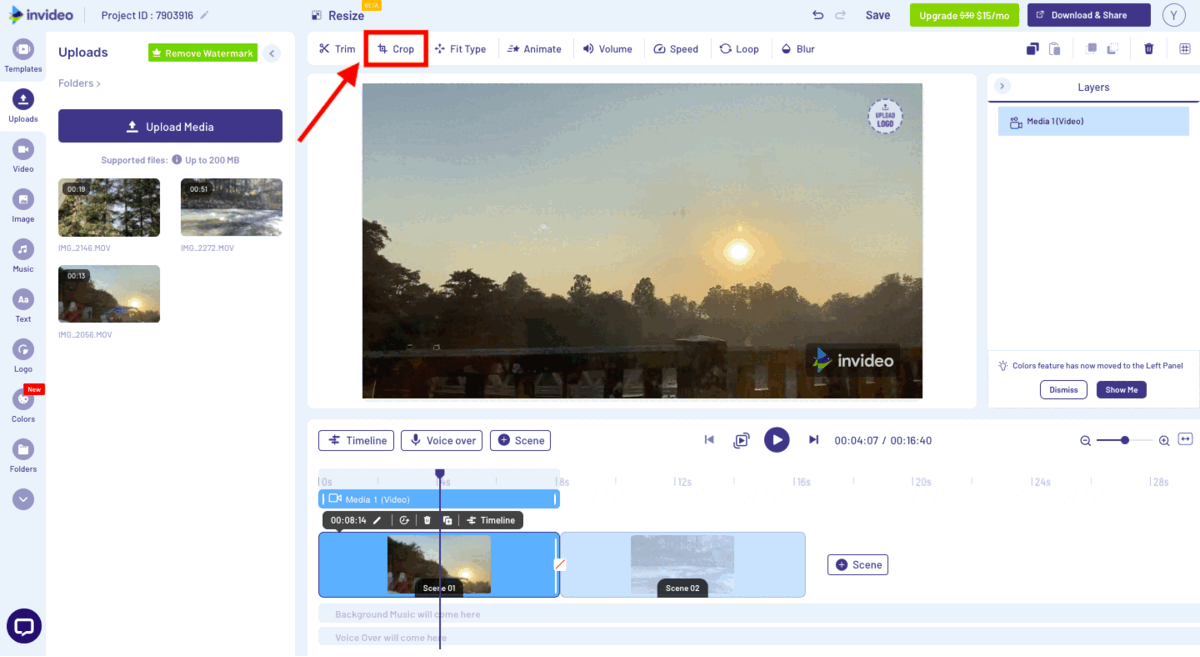Open the Animate options
Viewport: 1200px width, 657px height.
pos(535,48)
